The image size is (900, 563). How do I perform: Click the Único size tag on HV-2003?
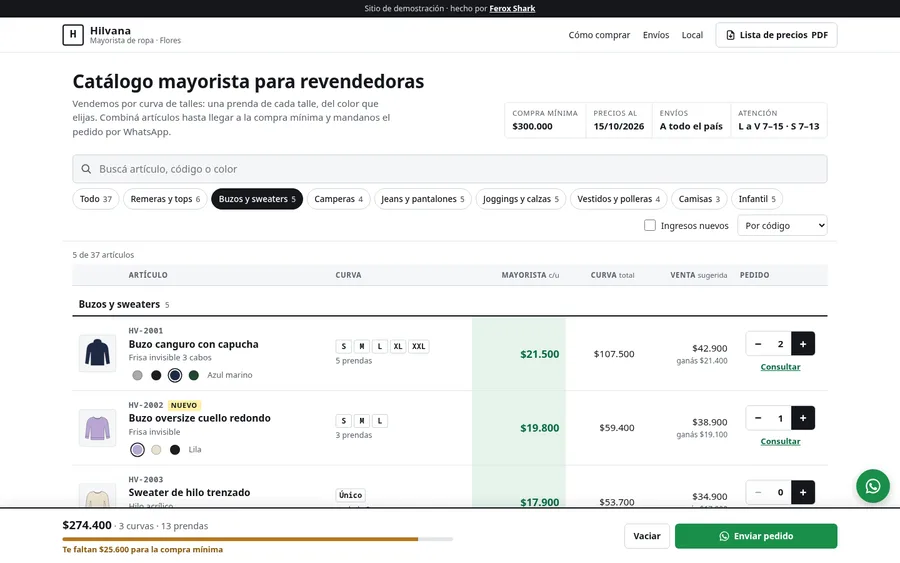coord(350,495)
